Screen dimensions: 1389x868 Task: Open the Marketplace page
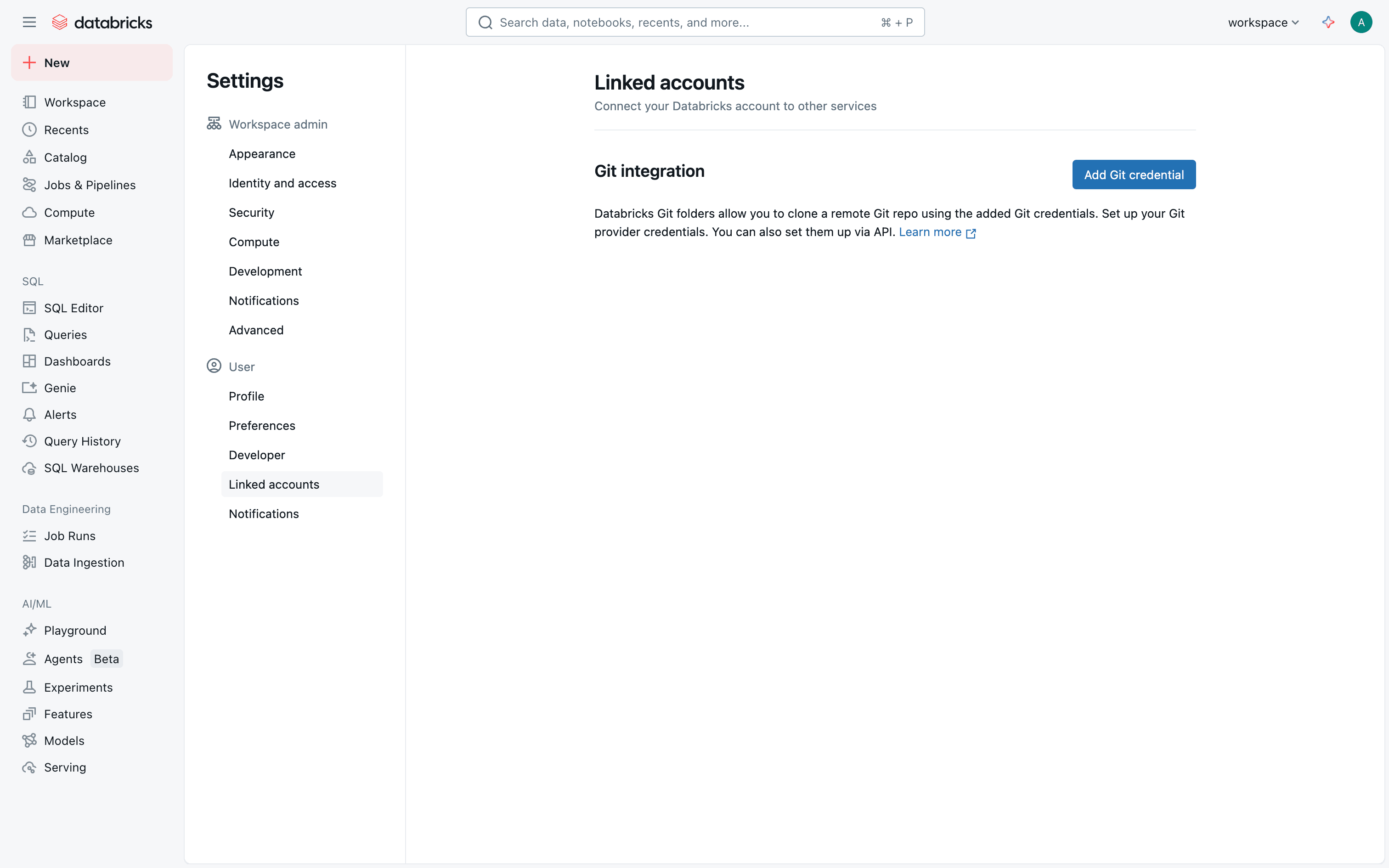[x=78, y=240]
